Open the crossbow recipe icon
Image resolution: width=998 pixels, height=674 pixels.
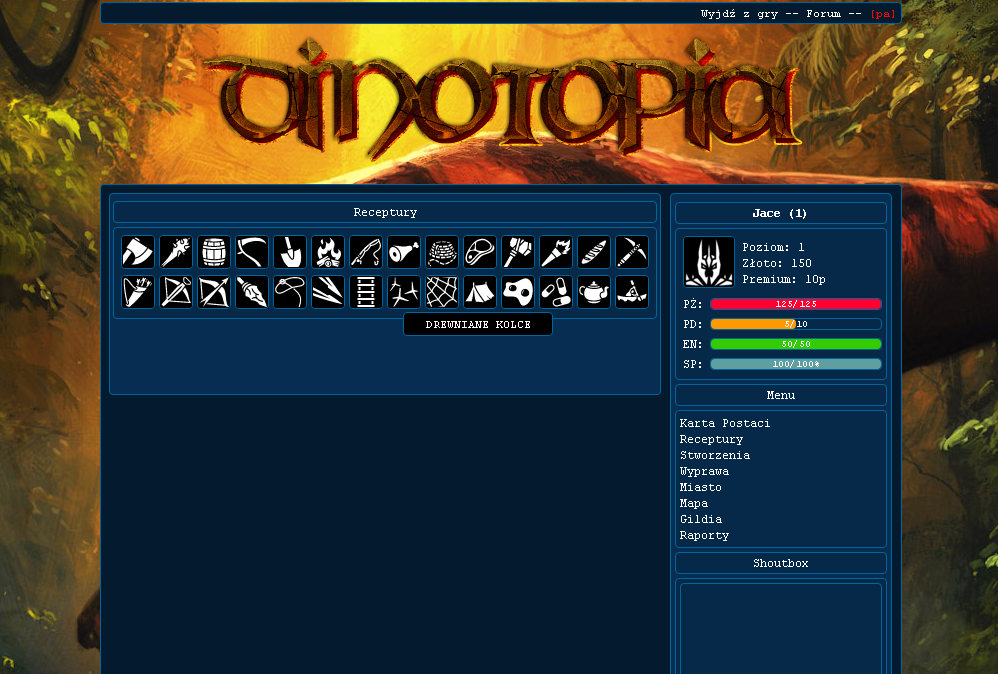coord(176,291)
